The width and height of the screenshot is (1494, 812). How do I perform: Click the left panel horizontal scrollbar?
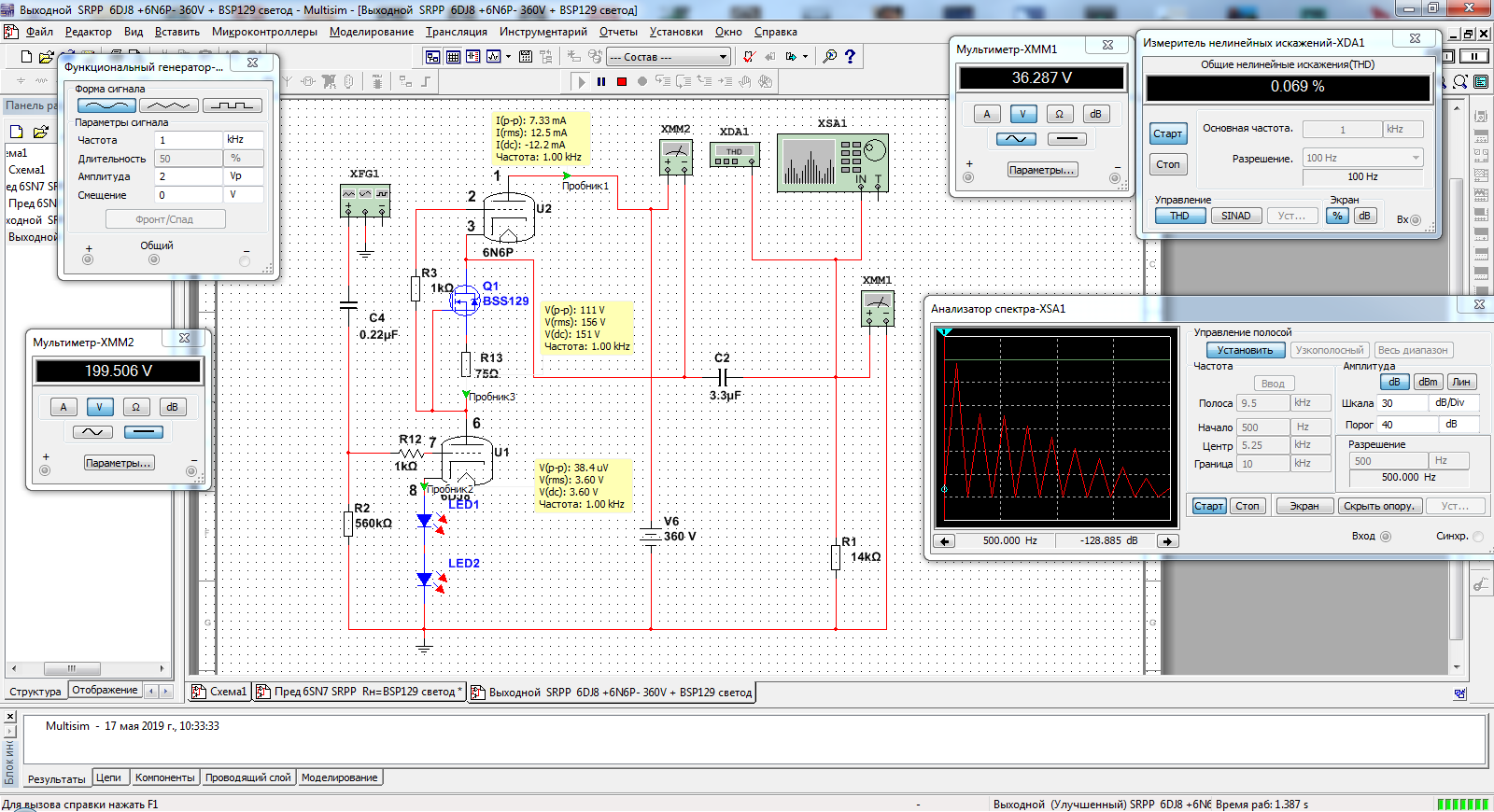(x=89, y=668)
